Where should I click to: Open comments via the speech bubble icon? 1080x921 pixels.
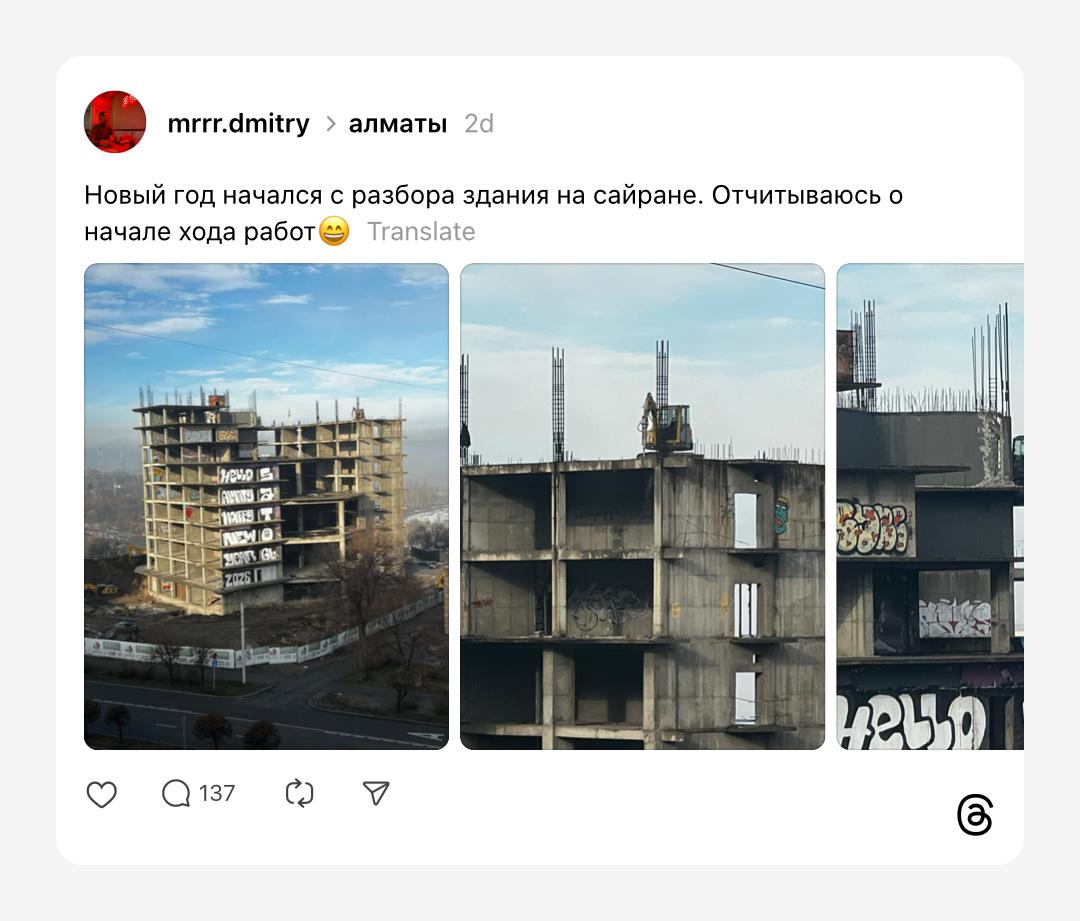(x=176, y=794)
